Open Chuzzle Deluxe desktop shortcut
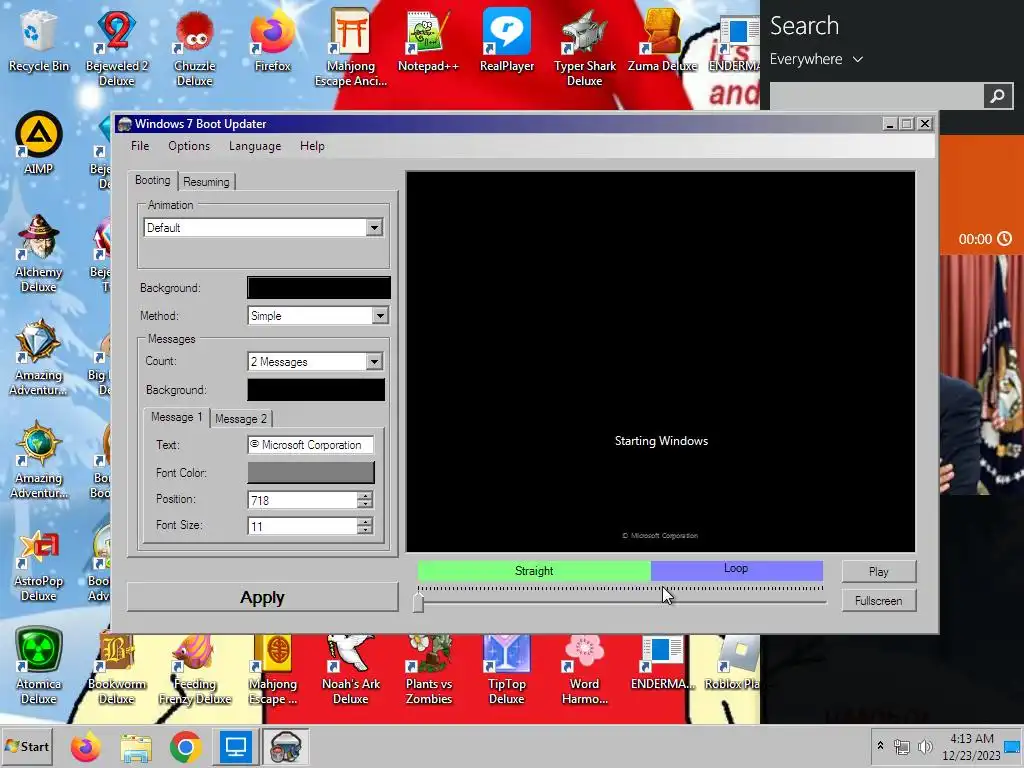 point(195,47)
